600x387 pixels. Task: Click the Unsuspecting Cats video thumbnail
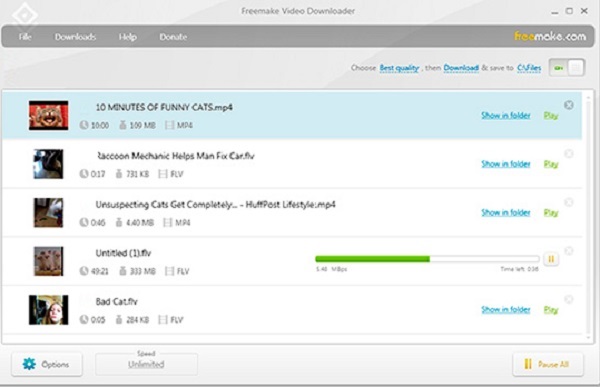coord(48,212)
